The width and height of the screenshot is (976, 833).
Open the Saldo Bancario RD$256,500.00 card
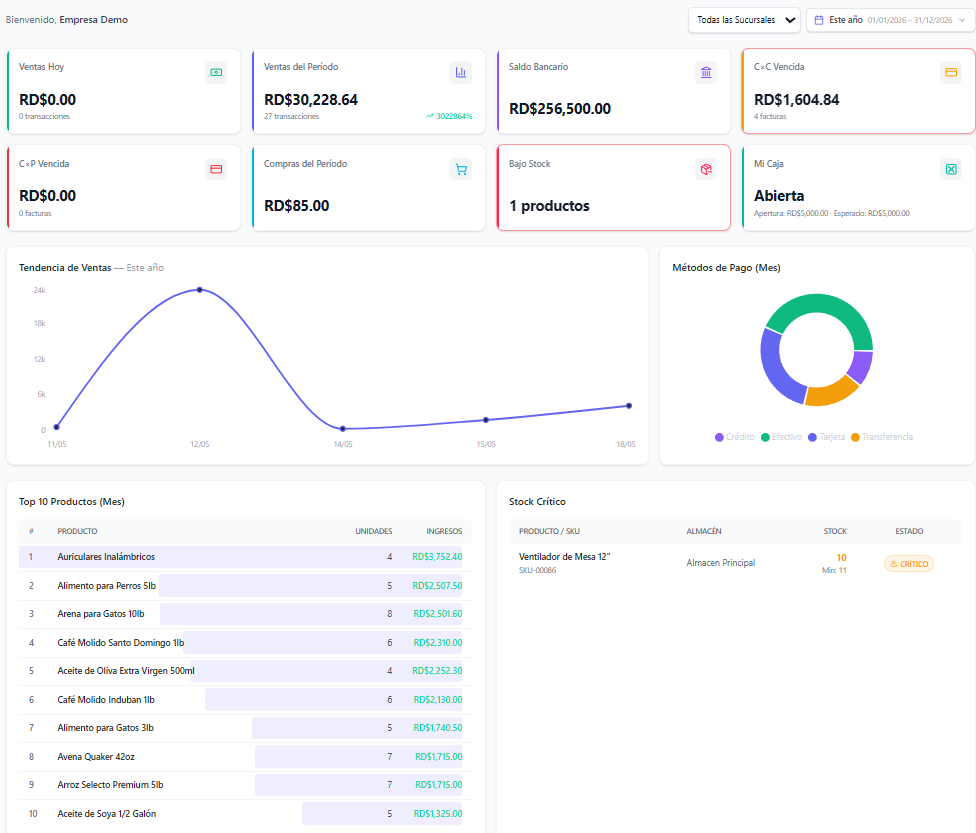(x=614, y=91)
